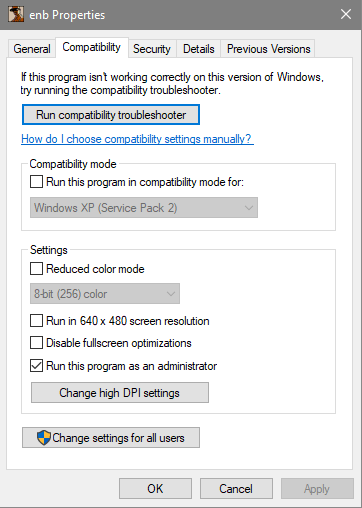Image resolution: width=362 pixels, height=508 pixels.
Task: Enable compatibility mode checkbox
Action: pos(36,182)
